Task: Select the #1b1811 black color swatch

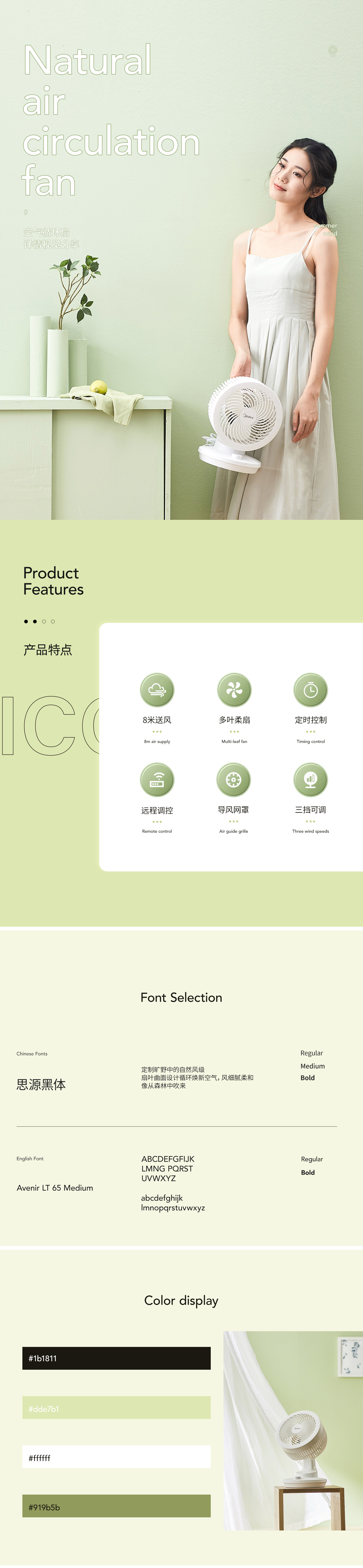Action: tap(117, 1358)
